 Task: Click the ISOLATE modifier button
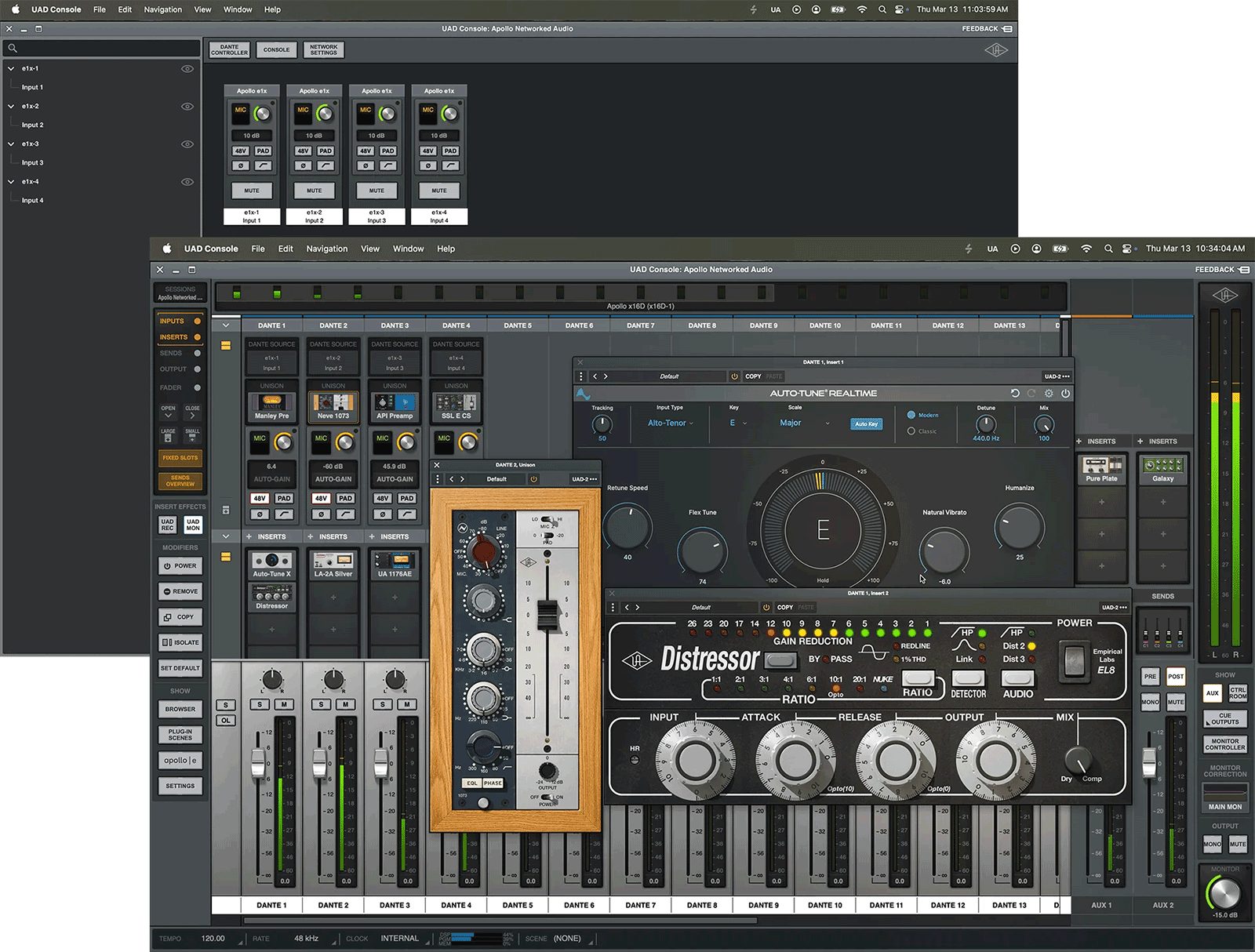180,642
